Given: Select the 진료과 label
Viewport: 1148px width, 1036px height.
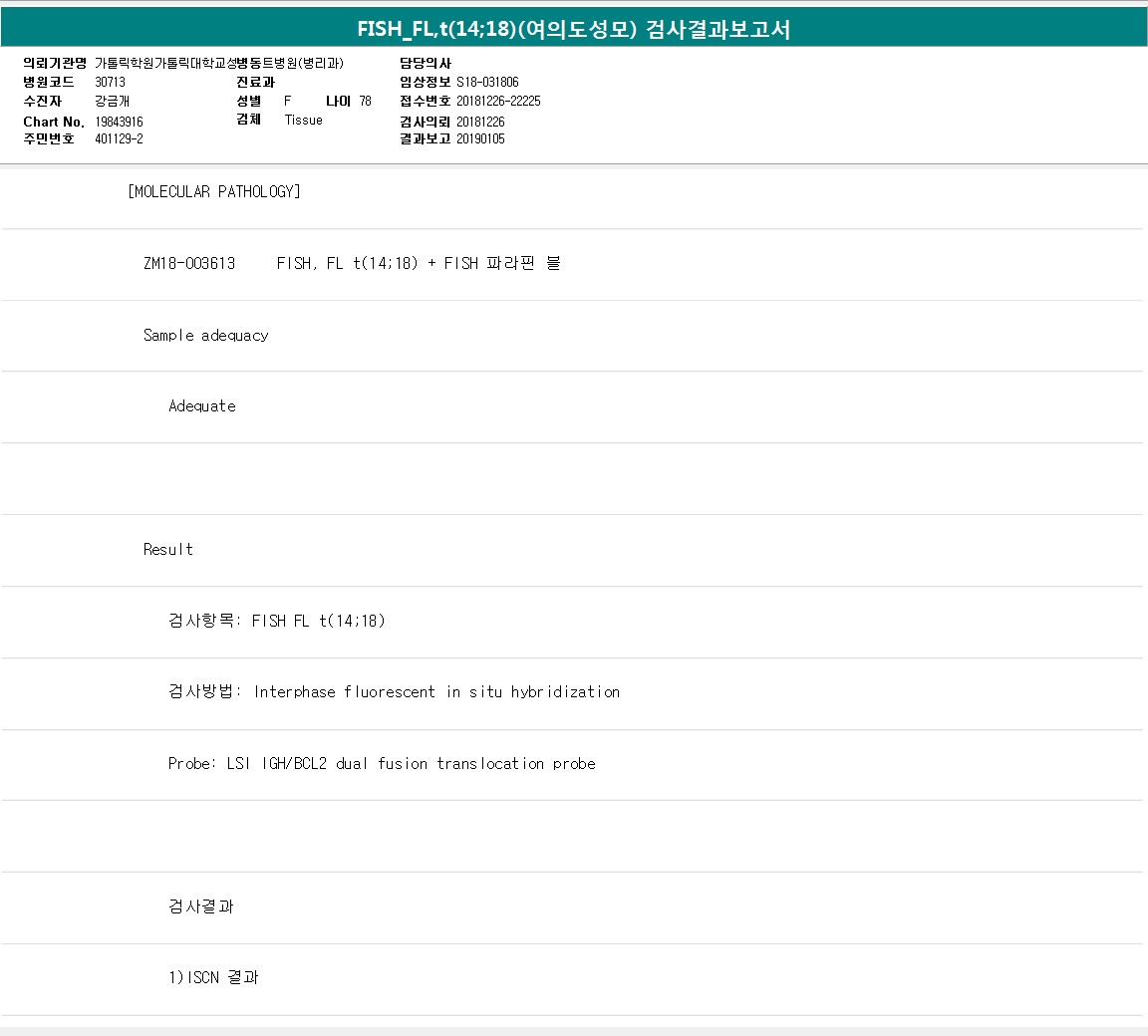Looking at the screenshot, I should (x=255, y=82).
